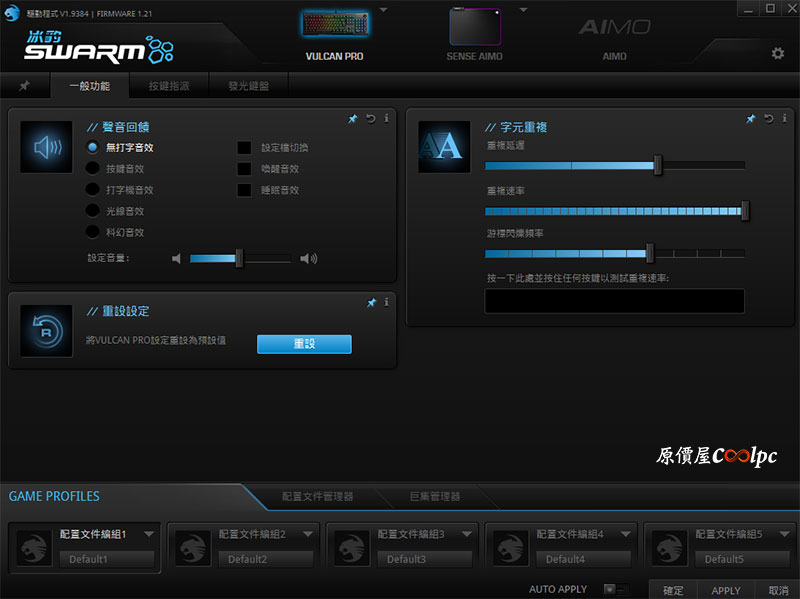
Task: Click the Default1 profile name field
Action: click(x=107, y=559)
